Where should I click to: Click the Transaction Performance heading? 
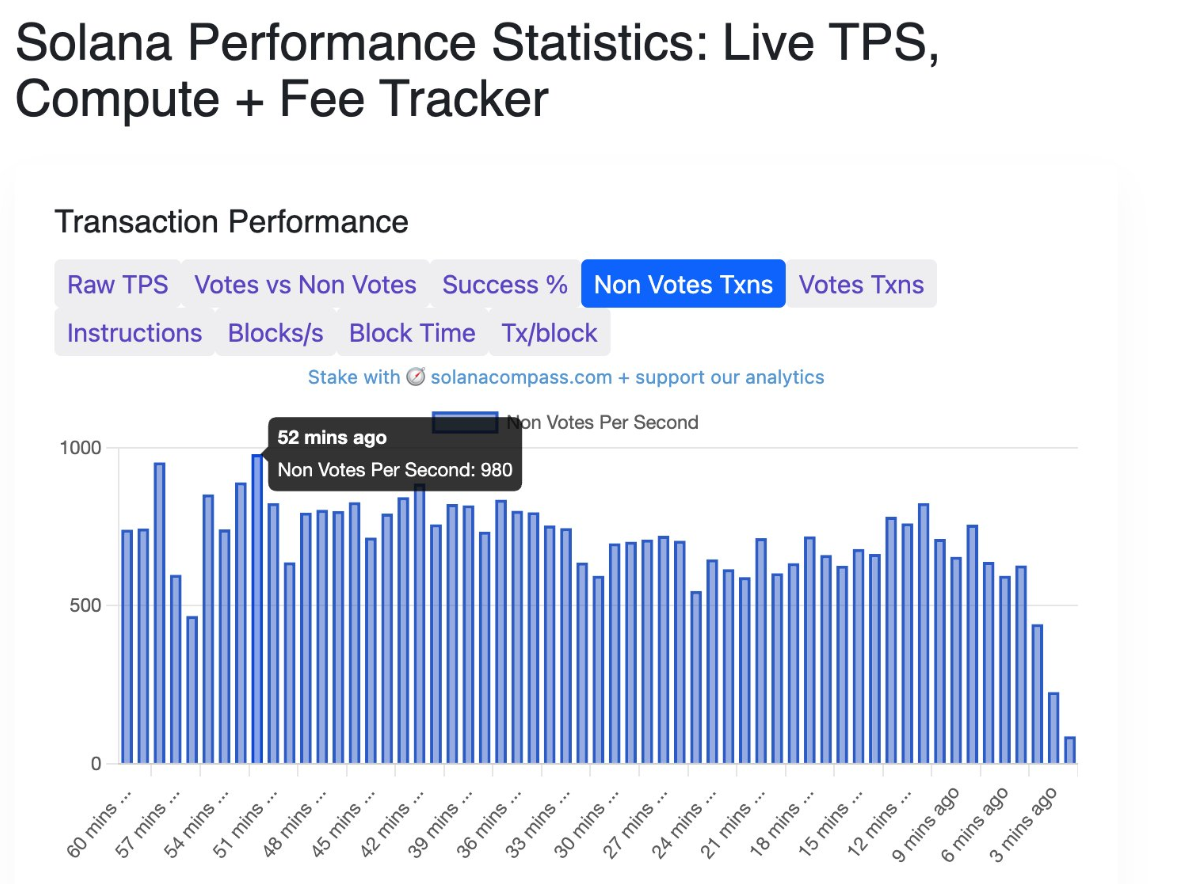point(231,221)
